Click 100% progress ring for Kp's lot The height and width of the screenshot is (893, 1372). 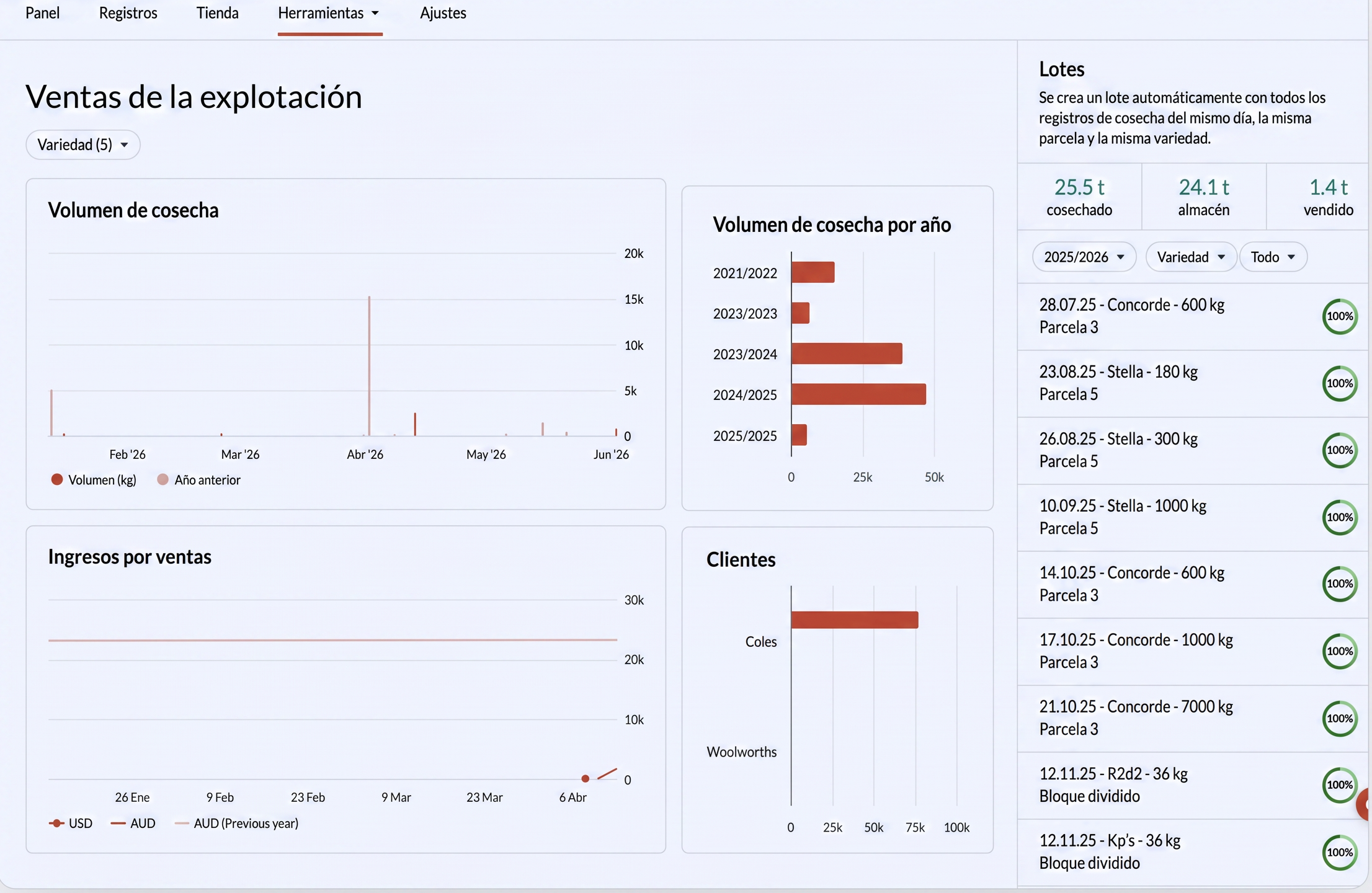coord(1340,852)
